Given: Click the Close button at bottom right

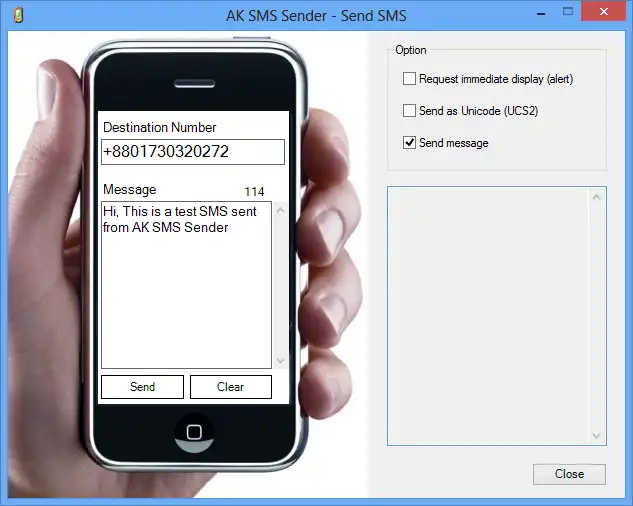Looking at the screenshot, I should pos(569,474).
